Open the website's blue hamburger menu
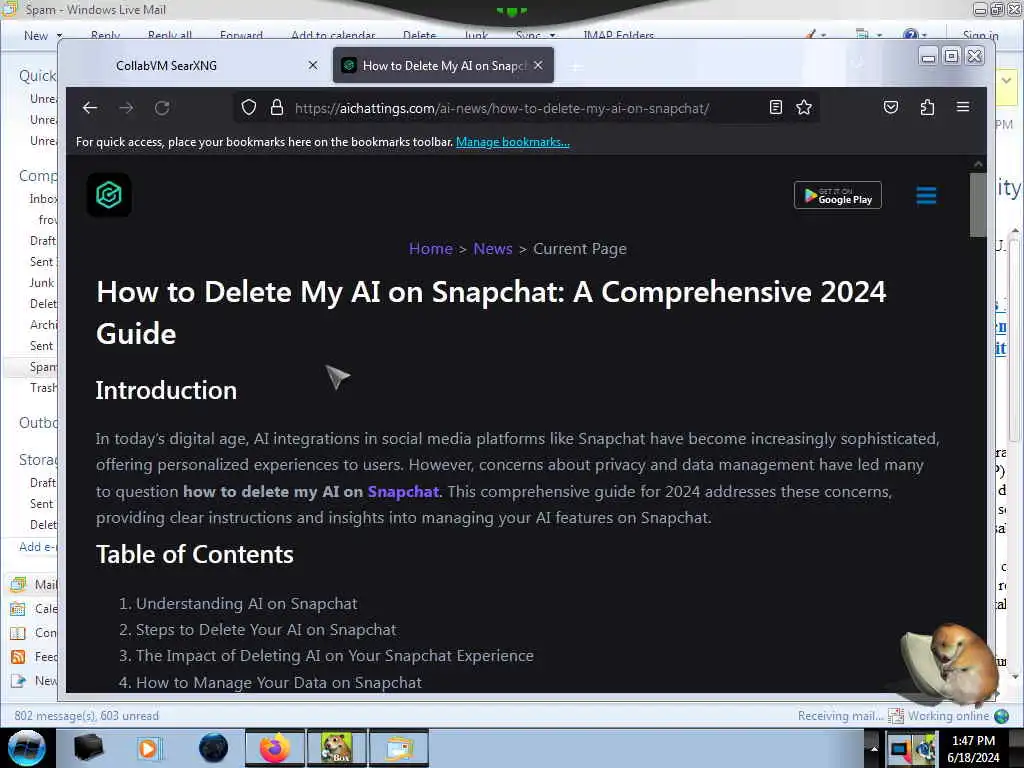 tap(926, 195)
